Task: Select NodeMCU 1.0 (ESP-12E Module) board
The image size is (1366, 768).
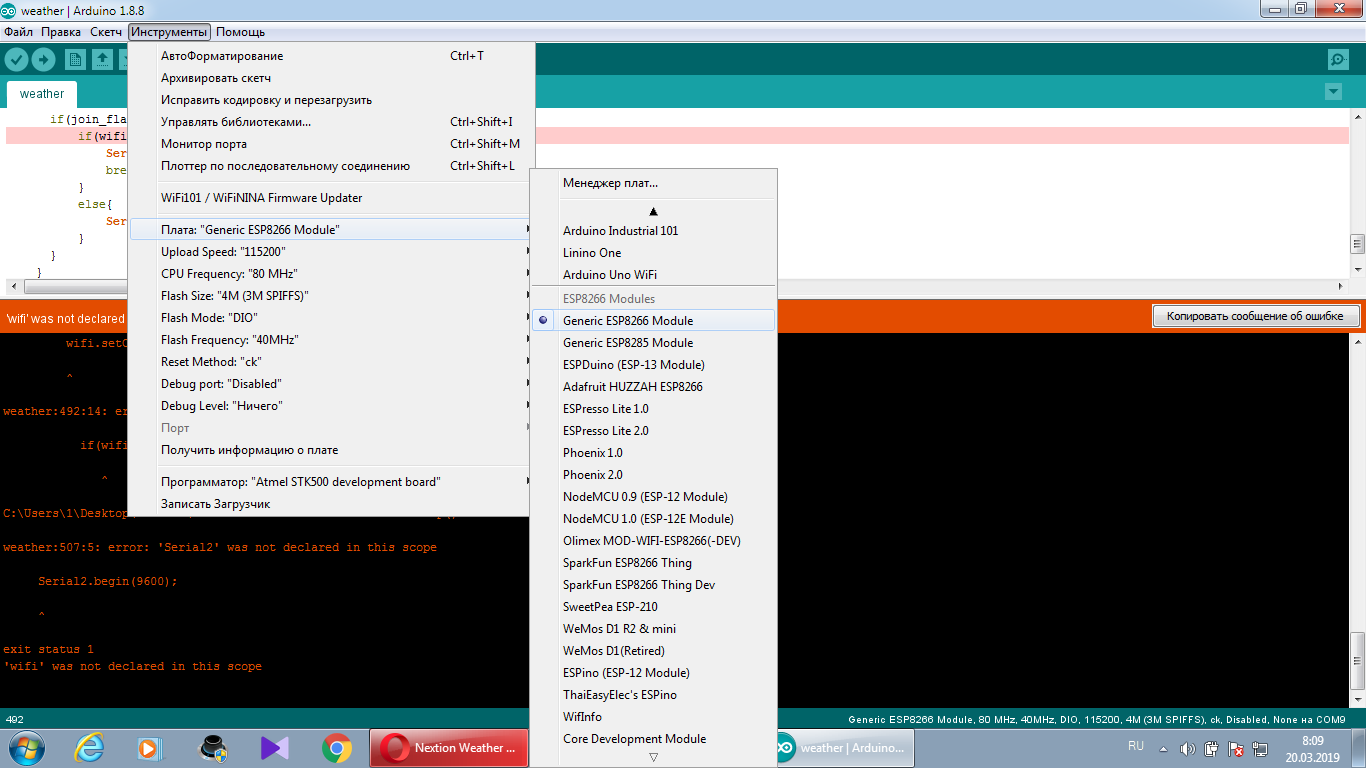Action: [653, 519]
